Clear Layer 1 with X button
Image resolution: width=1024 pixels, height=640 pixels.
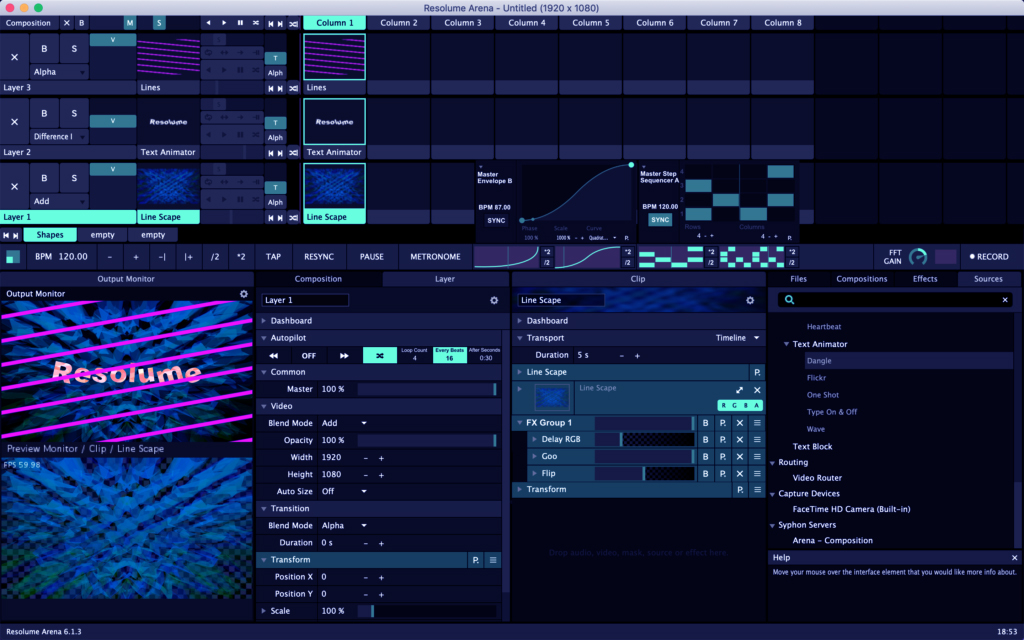[14, 186]
